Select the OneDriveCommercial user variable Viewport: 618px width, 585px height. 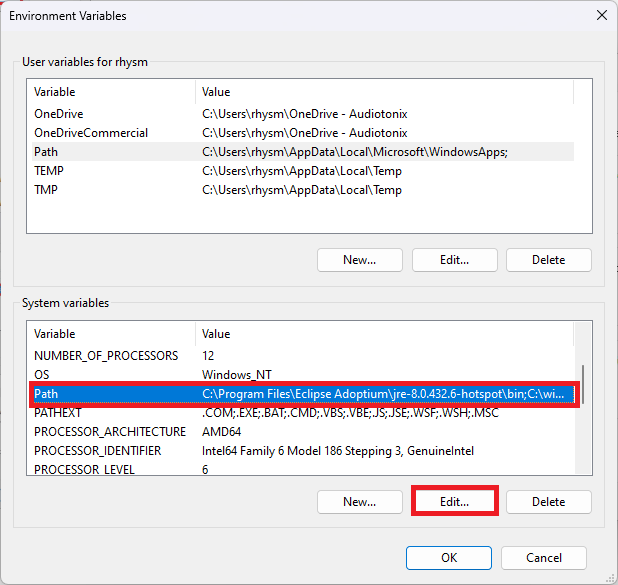(x=303, y=133)
